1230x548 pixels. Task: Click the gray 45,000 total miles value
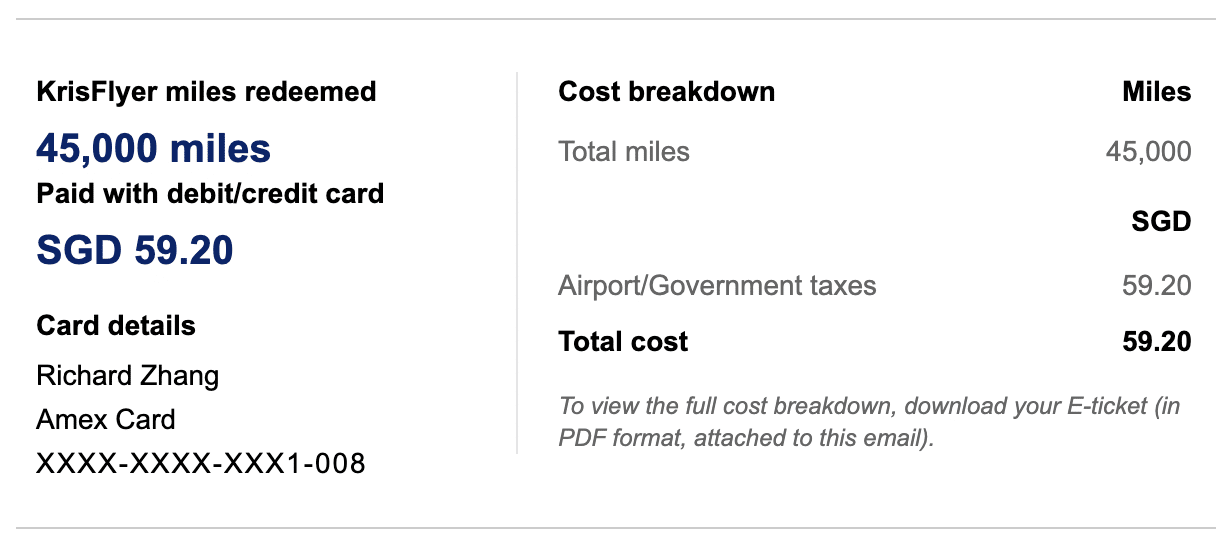tap(1148, 152)
